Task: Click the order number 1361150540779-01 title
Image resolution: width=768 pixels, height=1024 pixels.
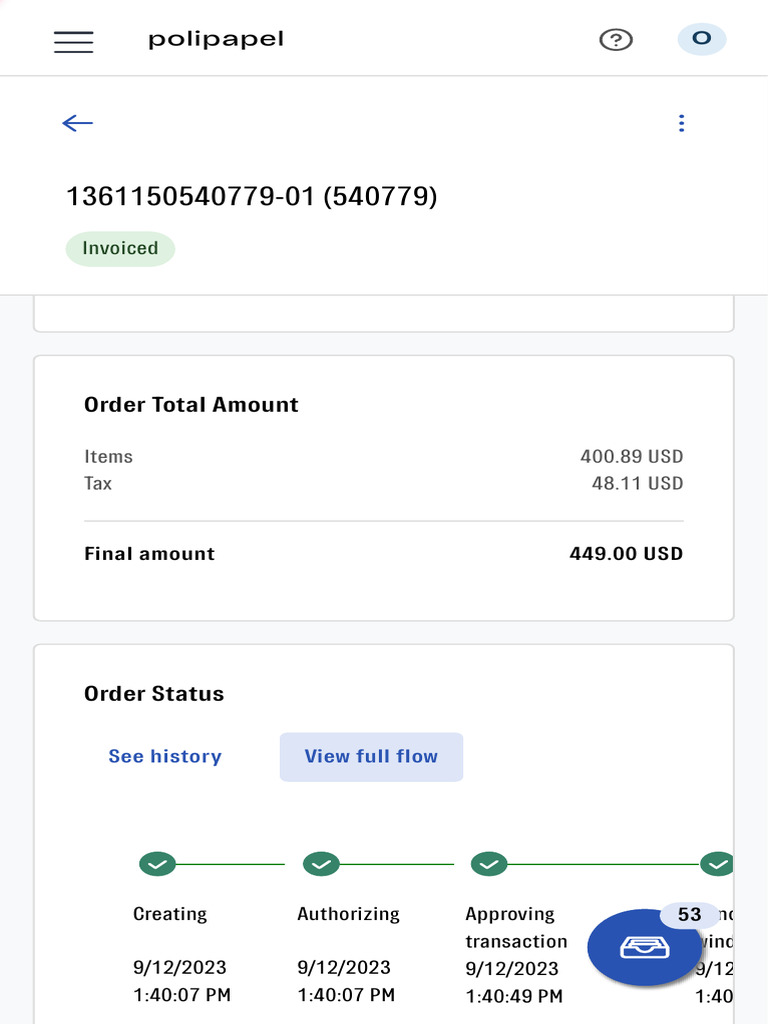Action: [251, 196]
